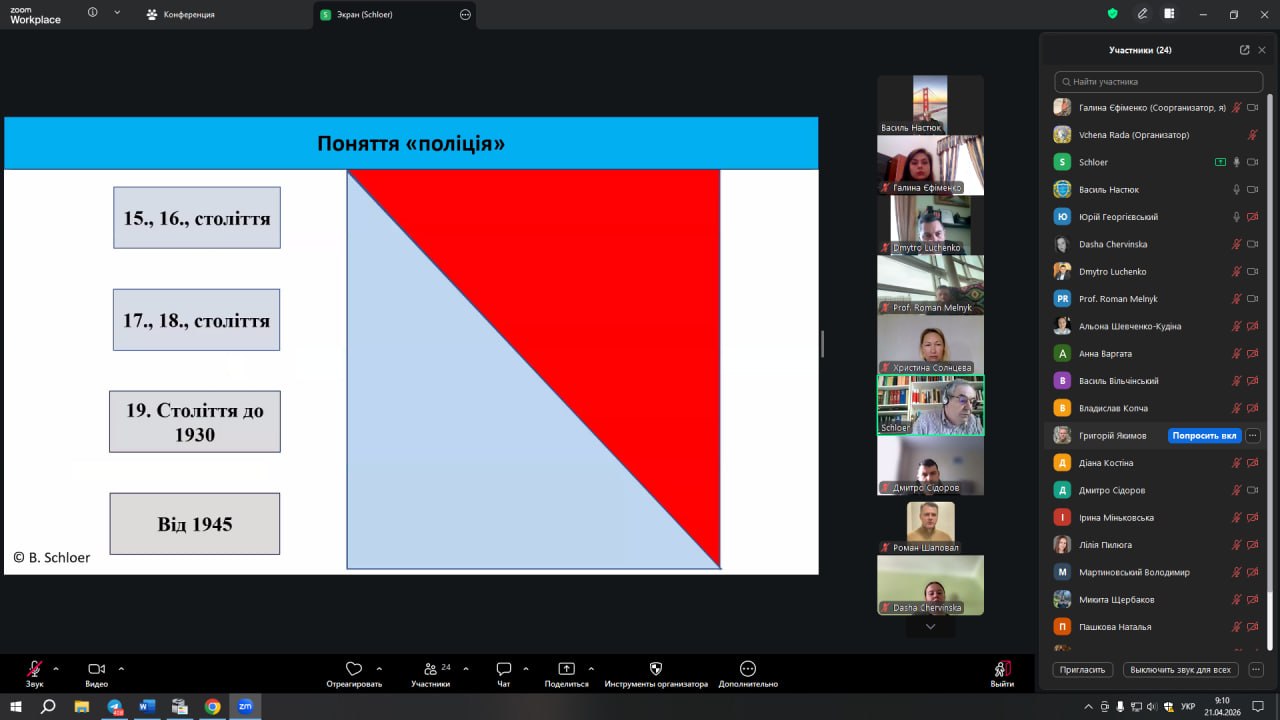Select the Экран (Schloer) tab
The width and height of the screenshot is (1280, 720).
(x=385, y=15)
